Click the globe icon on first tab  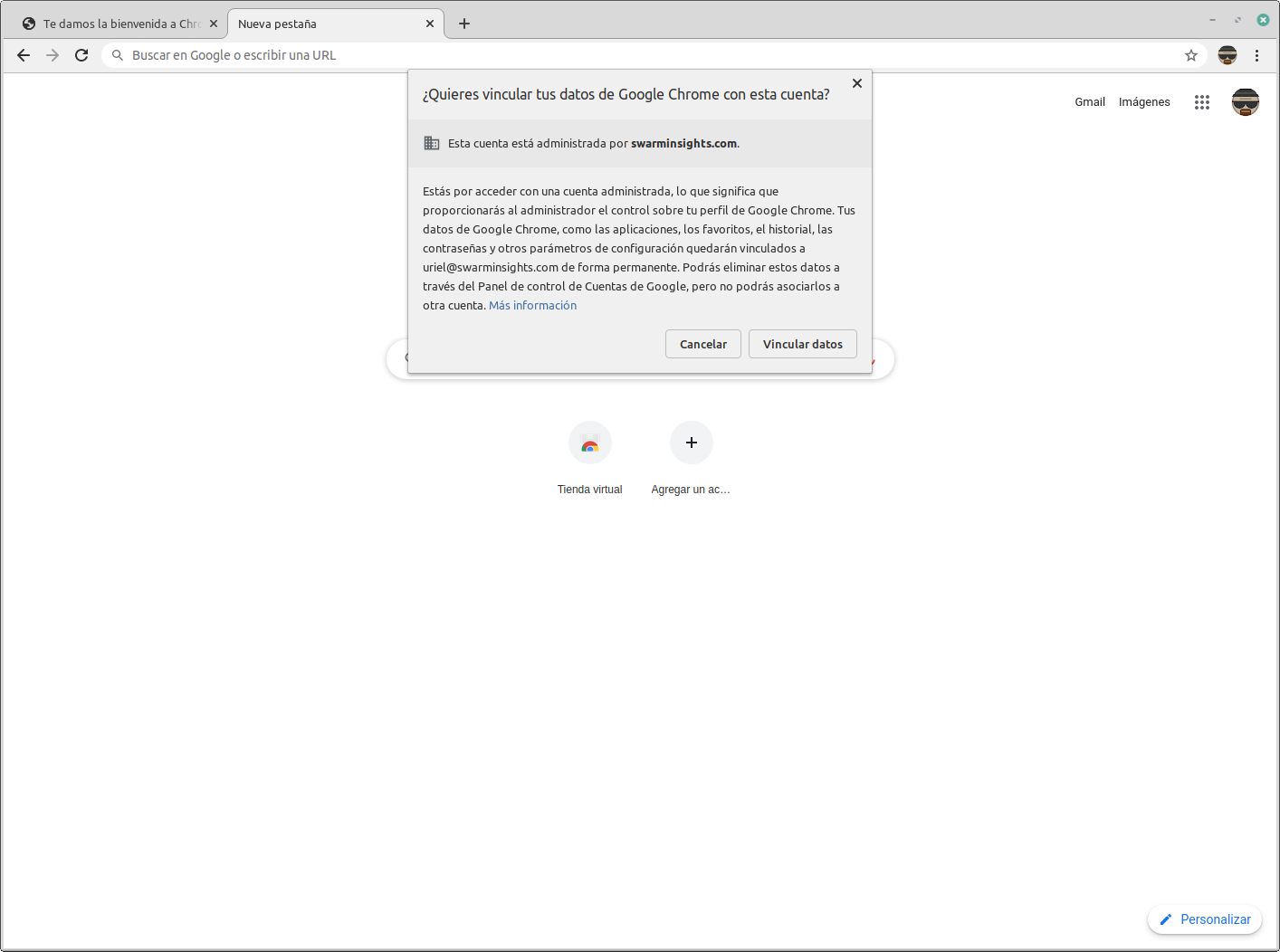pyautogui.click(x=29, y=24)
